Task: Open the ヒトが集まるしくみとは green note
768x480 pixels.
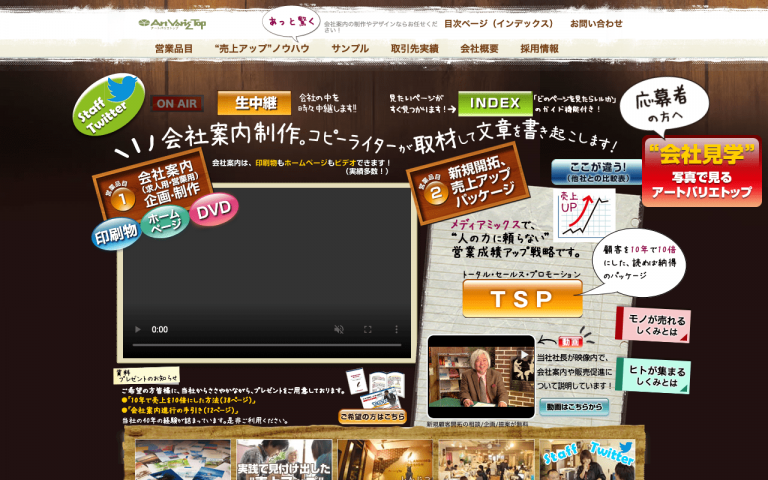Action: coord(653,375)
